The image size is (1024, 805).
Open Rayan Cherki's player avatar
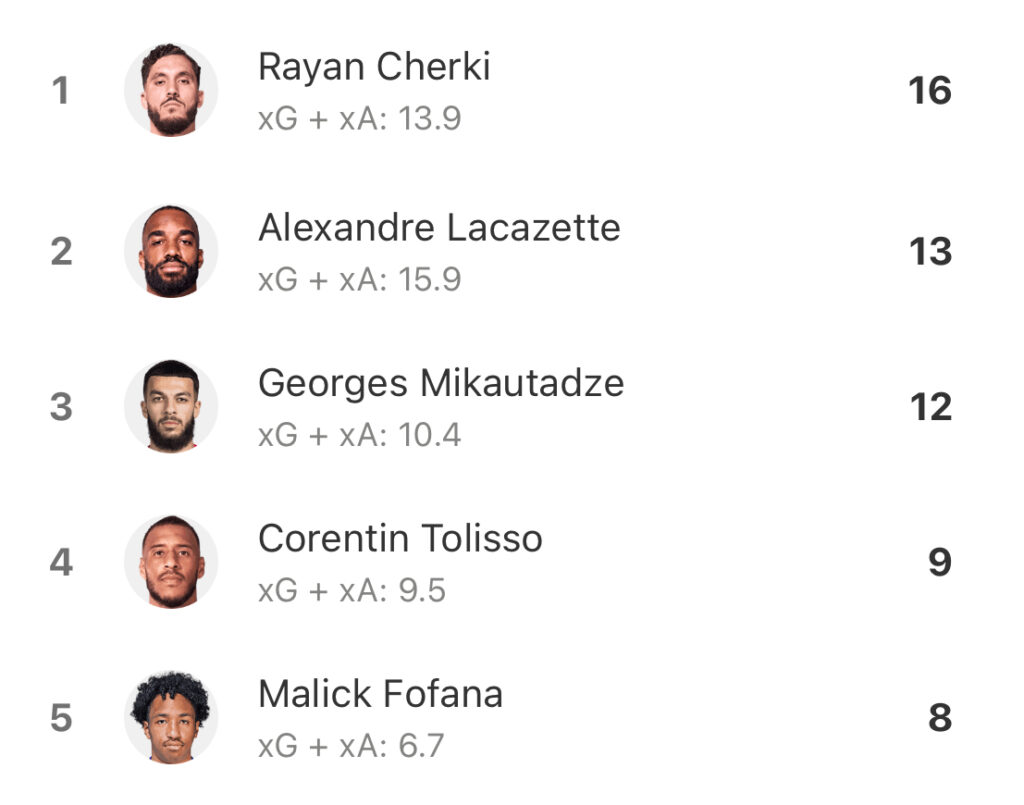point(171,89)
